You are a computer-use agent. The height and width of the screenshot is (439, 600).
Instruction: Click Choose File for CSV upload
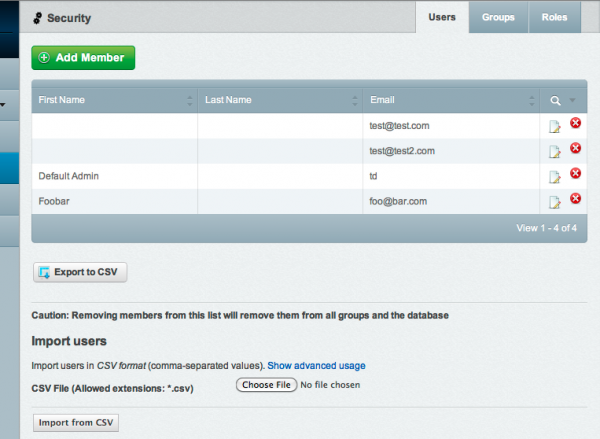266,385
